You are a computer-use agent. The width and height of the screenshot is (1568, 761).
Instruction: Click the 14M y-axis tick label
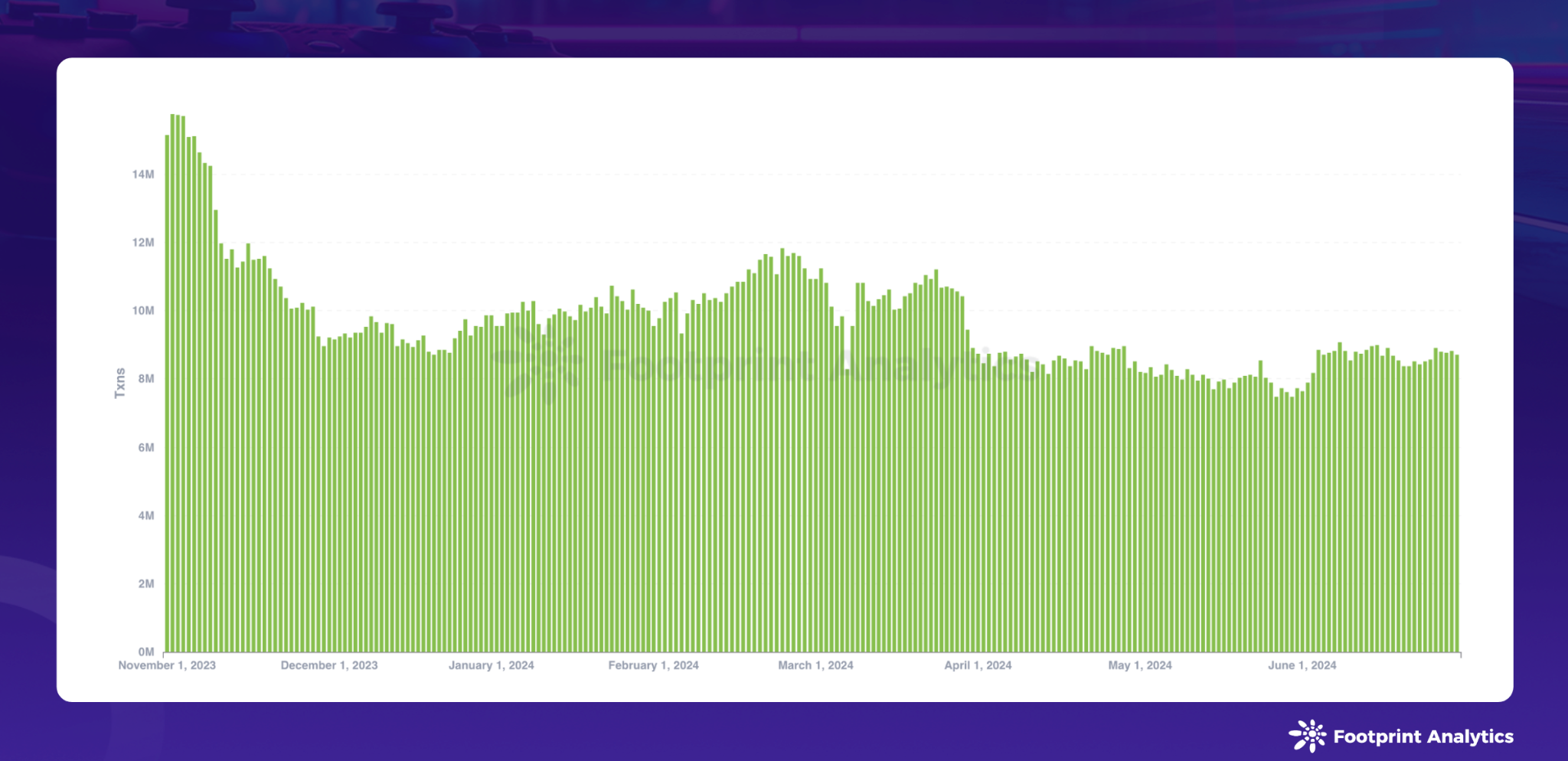[x=143, y=175]
